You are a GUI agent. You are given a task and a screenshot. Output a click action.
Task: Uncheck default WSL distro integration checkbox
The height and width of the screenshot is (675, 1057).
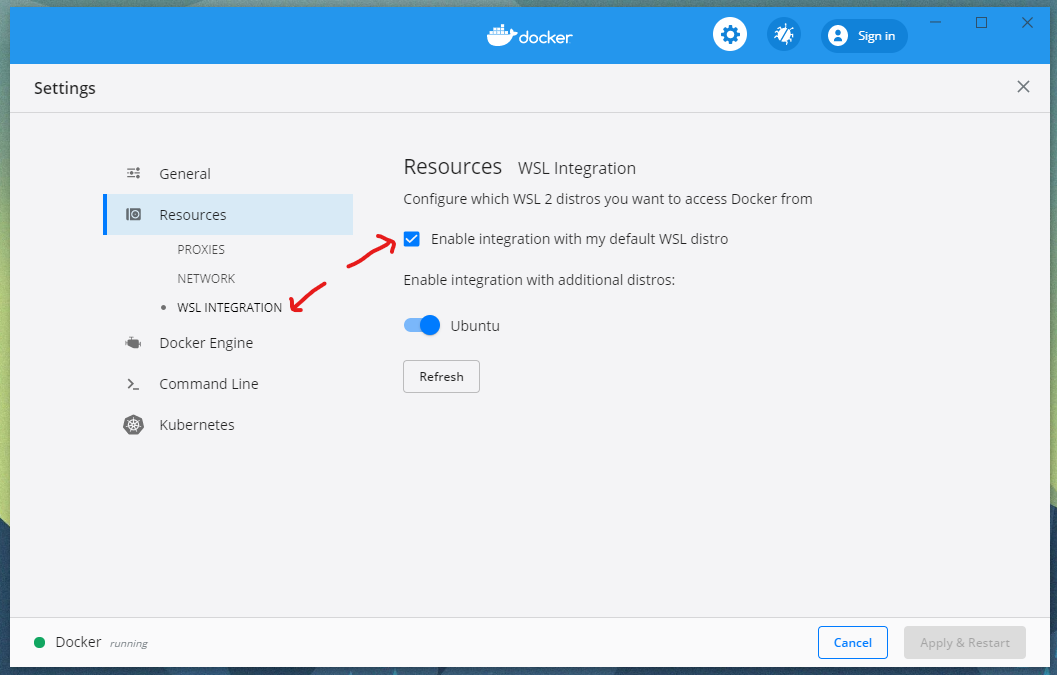click(412, 239)
